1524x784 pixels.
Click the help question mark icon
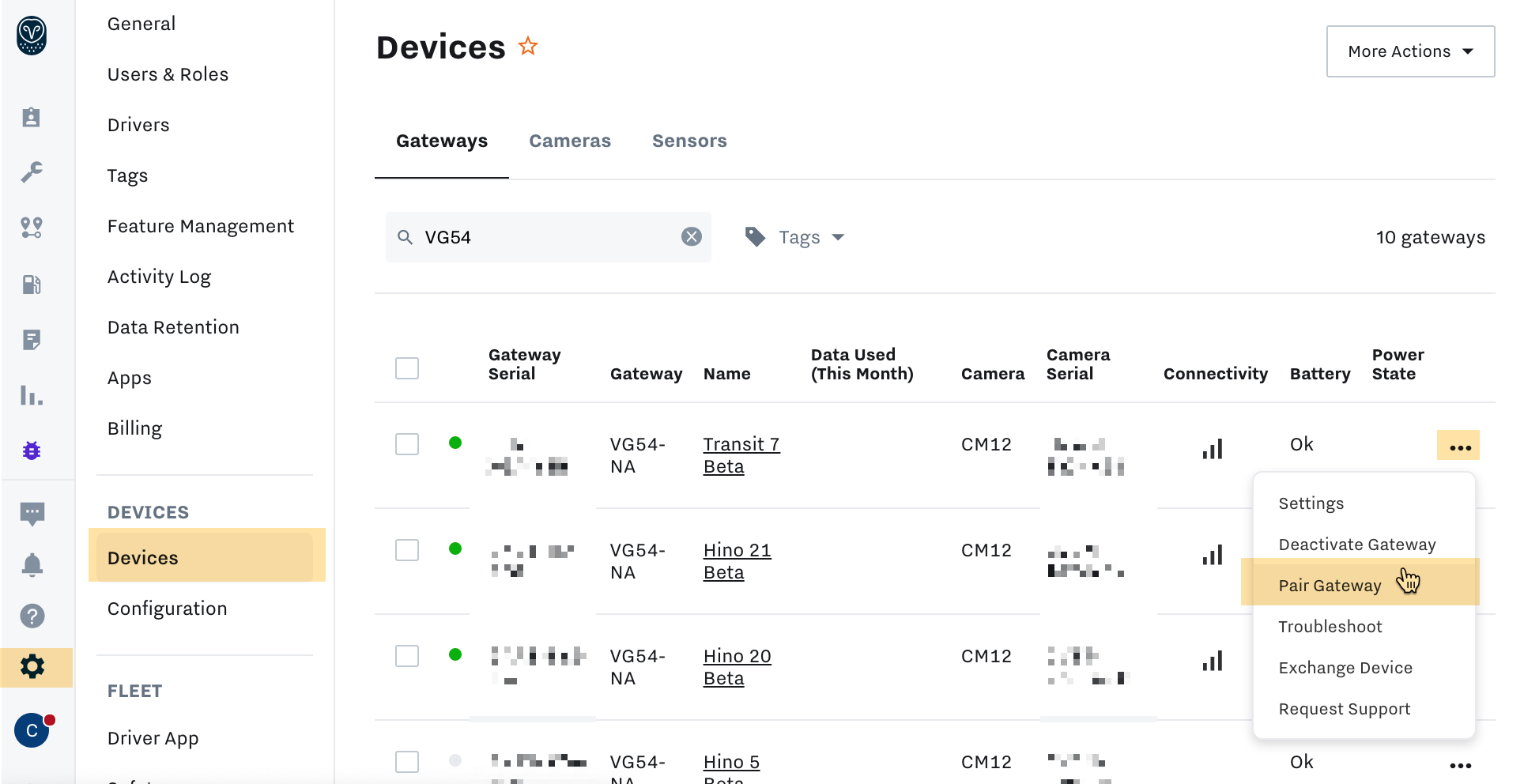point(32,616)
